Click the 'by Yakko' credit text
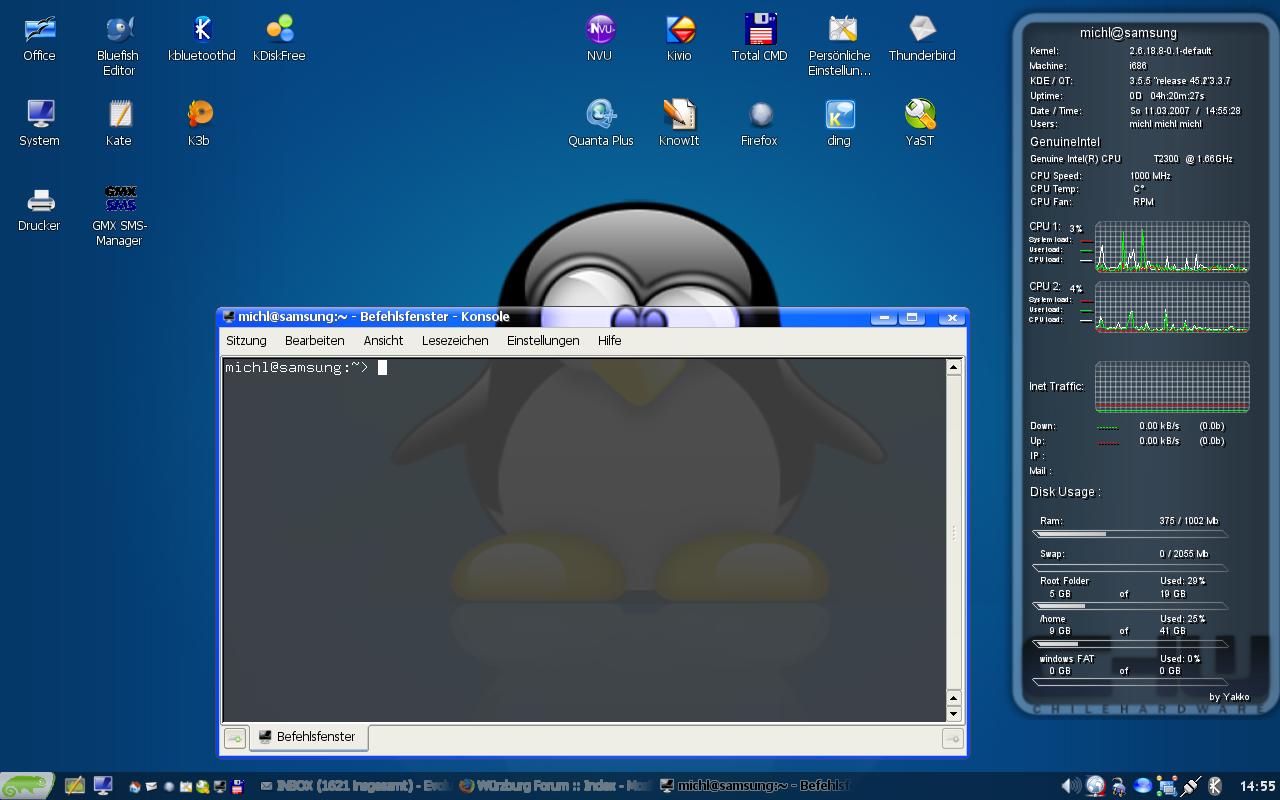 (1229, 697)
